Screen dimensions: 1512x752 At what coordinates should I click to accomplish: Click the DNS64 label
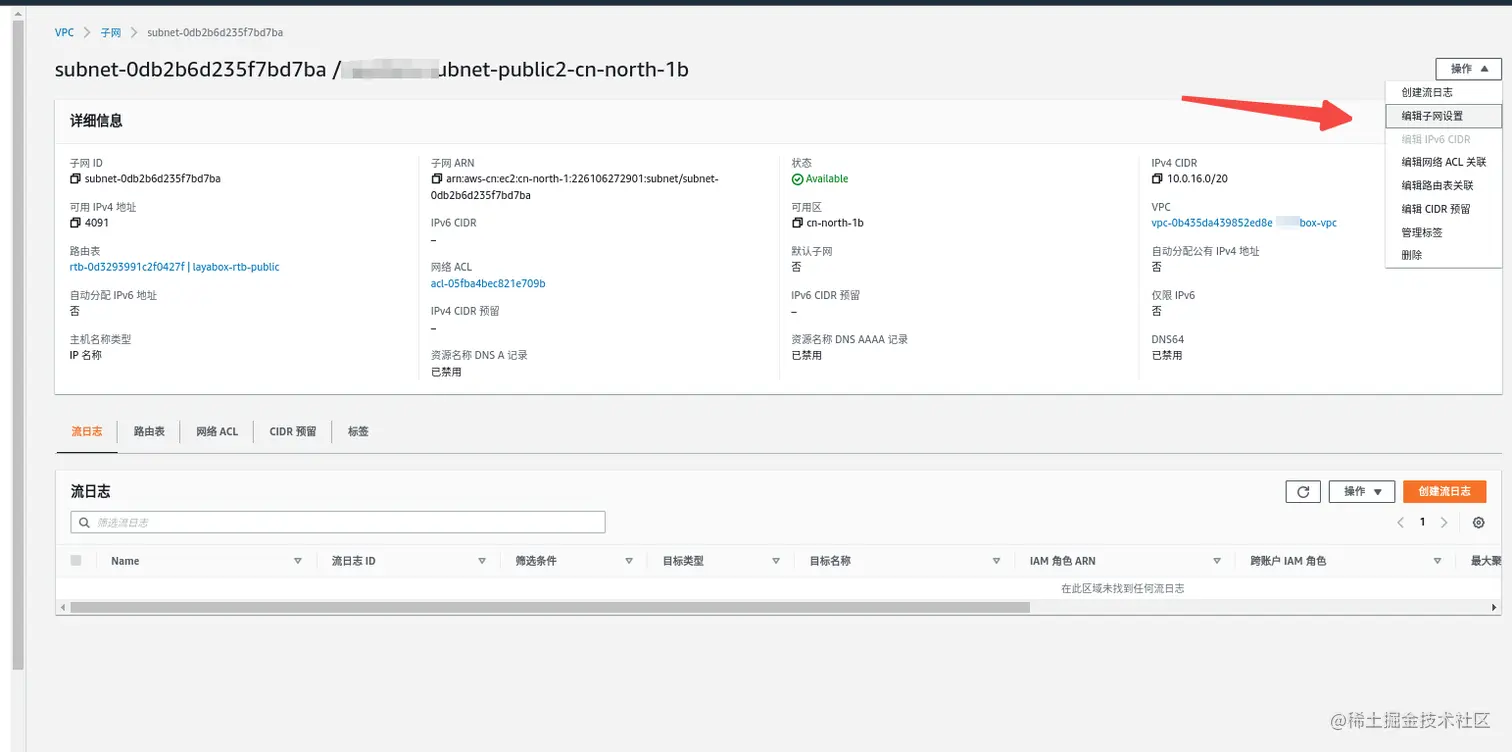pos(1167,339)
